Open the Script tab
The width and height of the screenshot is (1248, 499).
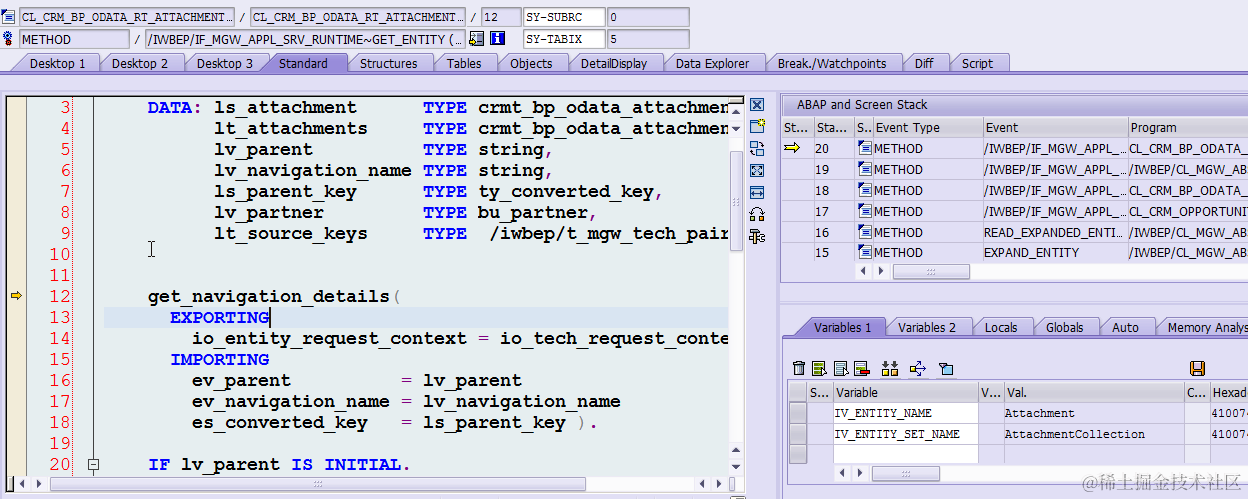(977, 63)
